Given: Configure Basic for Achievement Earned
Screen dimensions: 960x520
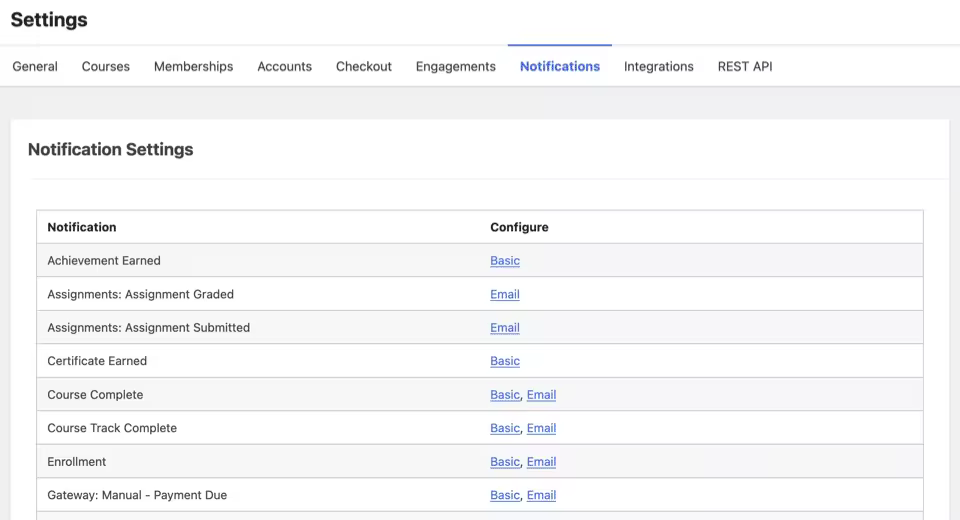Looking at the screenshot, I should tap(504, 260).
